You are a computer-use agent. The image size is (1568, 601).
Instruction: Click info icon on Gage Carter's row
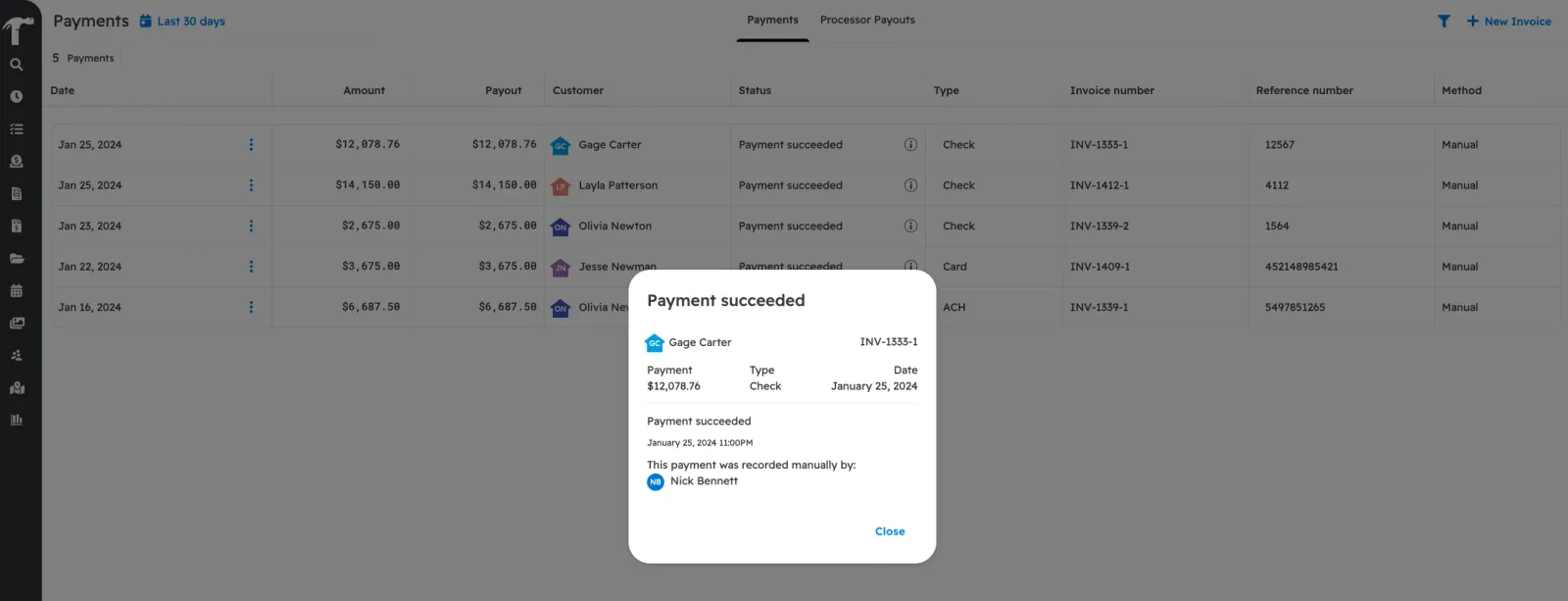tap(910, 144)
